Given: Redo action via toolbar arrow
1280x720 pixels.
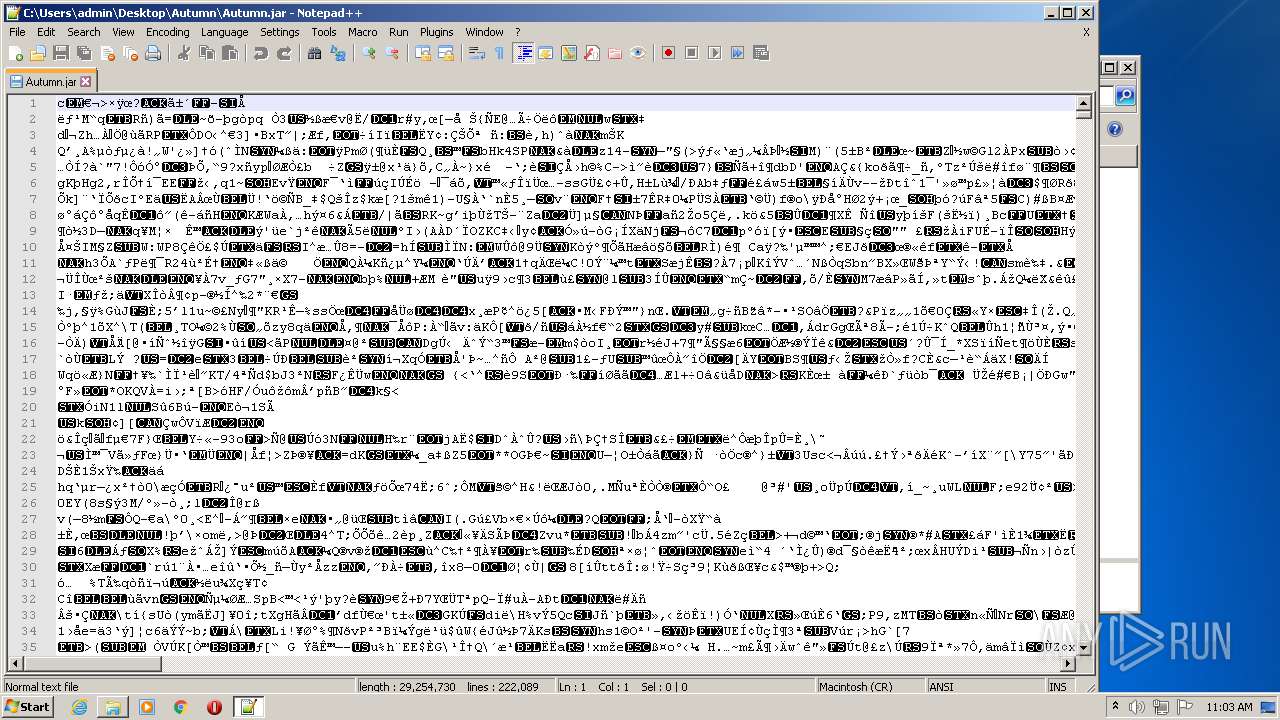Looking at the screenshot, I should tap(284, 53).
